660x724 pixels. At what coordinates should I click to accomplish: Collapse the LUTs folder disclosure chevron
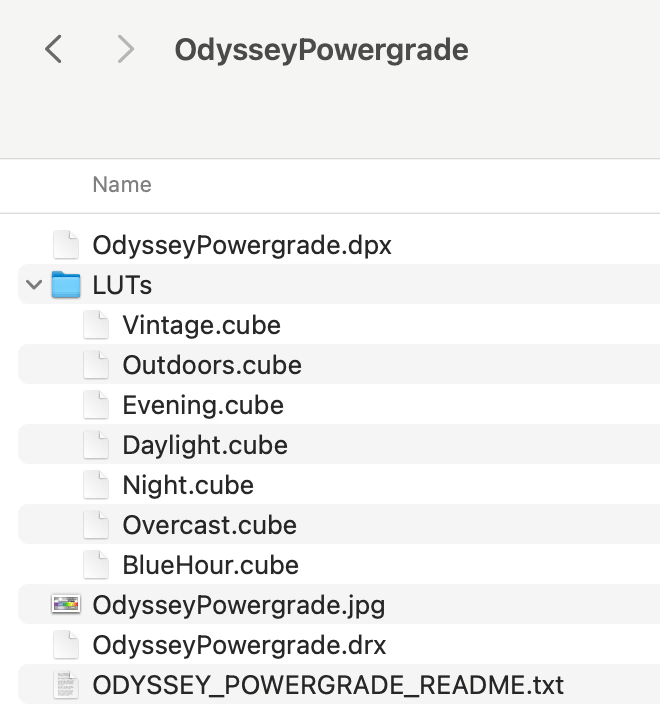pos(34,285)
